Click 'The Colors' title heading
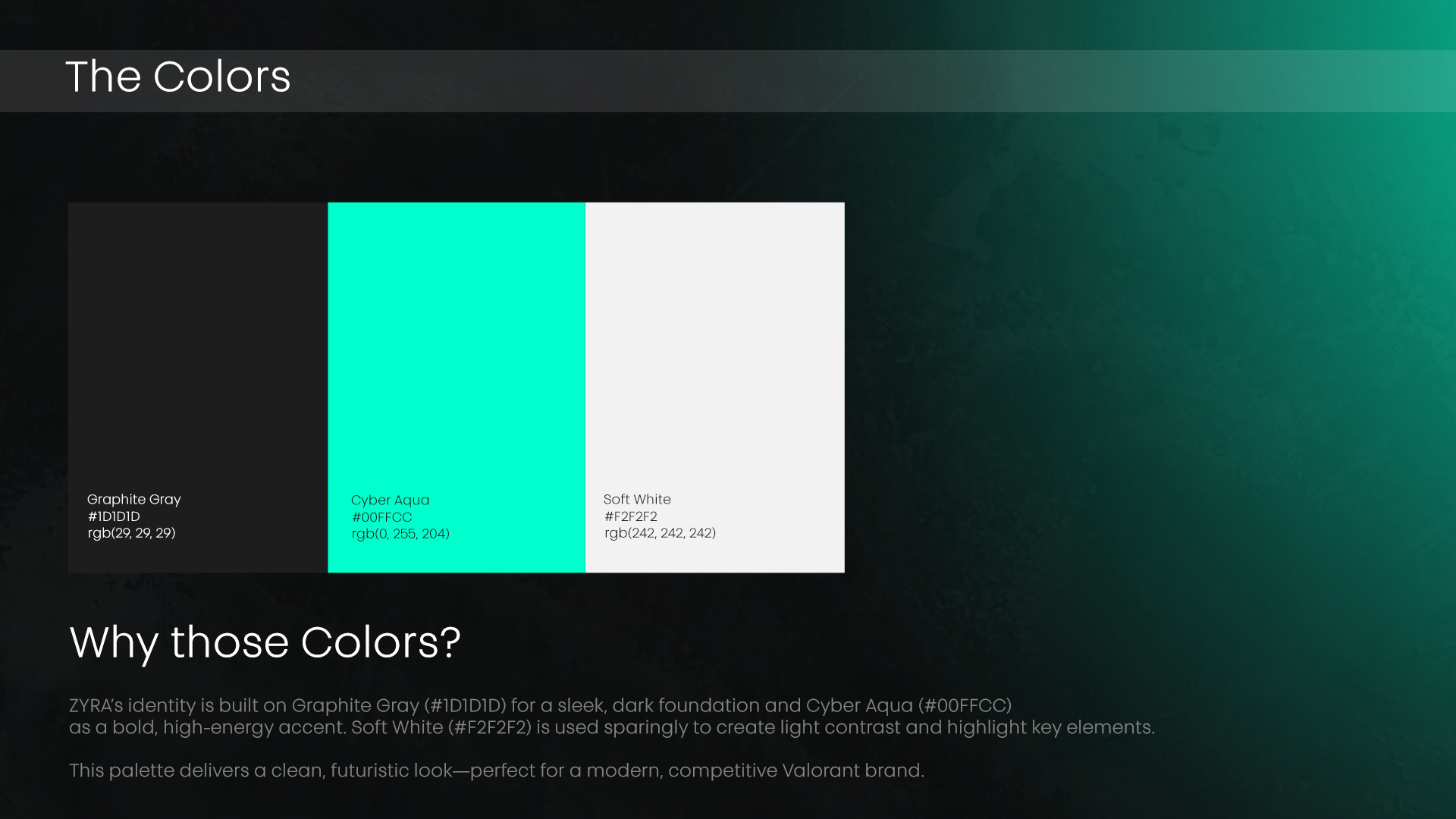The height and width of the screenshot is (819, 1456). pyautogui.click(x=177, y=77)
